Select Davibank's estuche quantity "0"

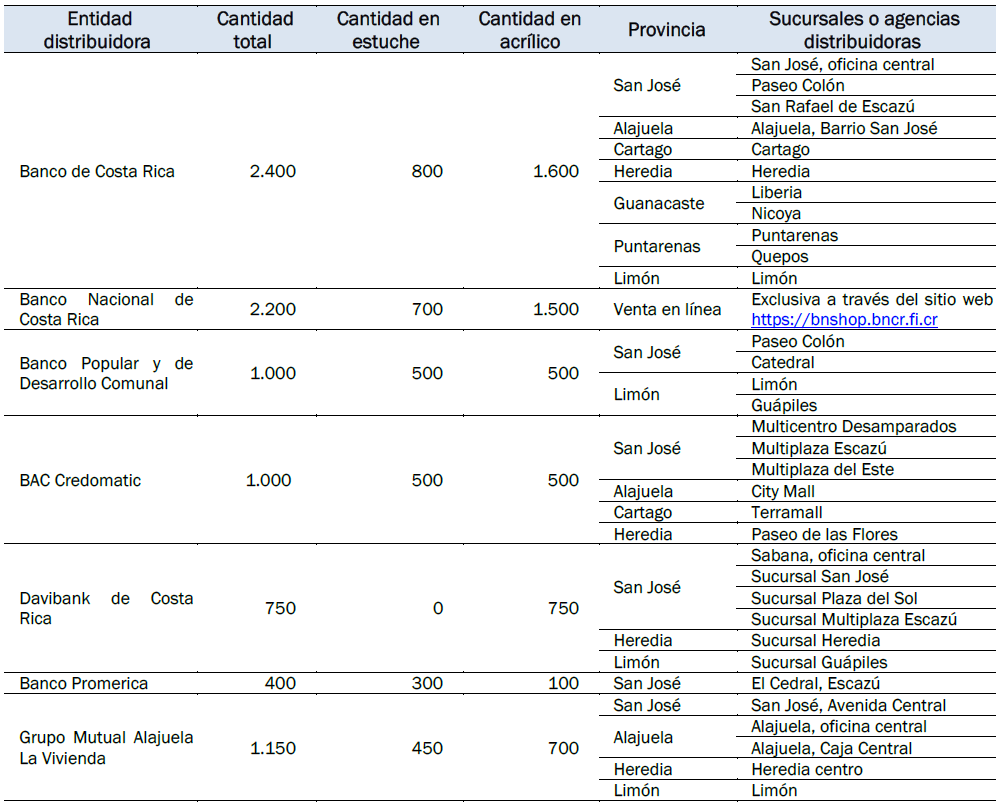click(438, 609)
